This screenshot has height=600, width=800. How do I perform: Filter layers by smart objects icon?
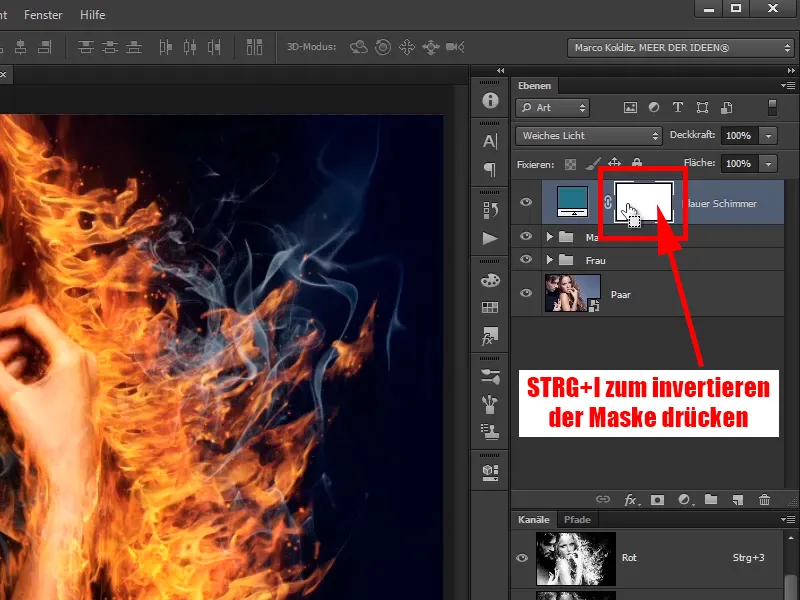pyautogui.click(x=727, y=108)
